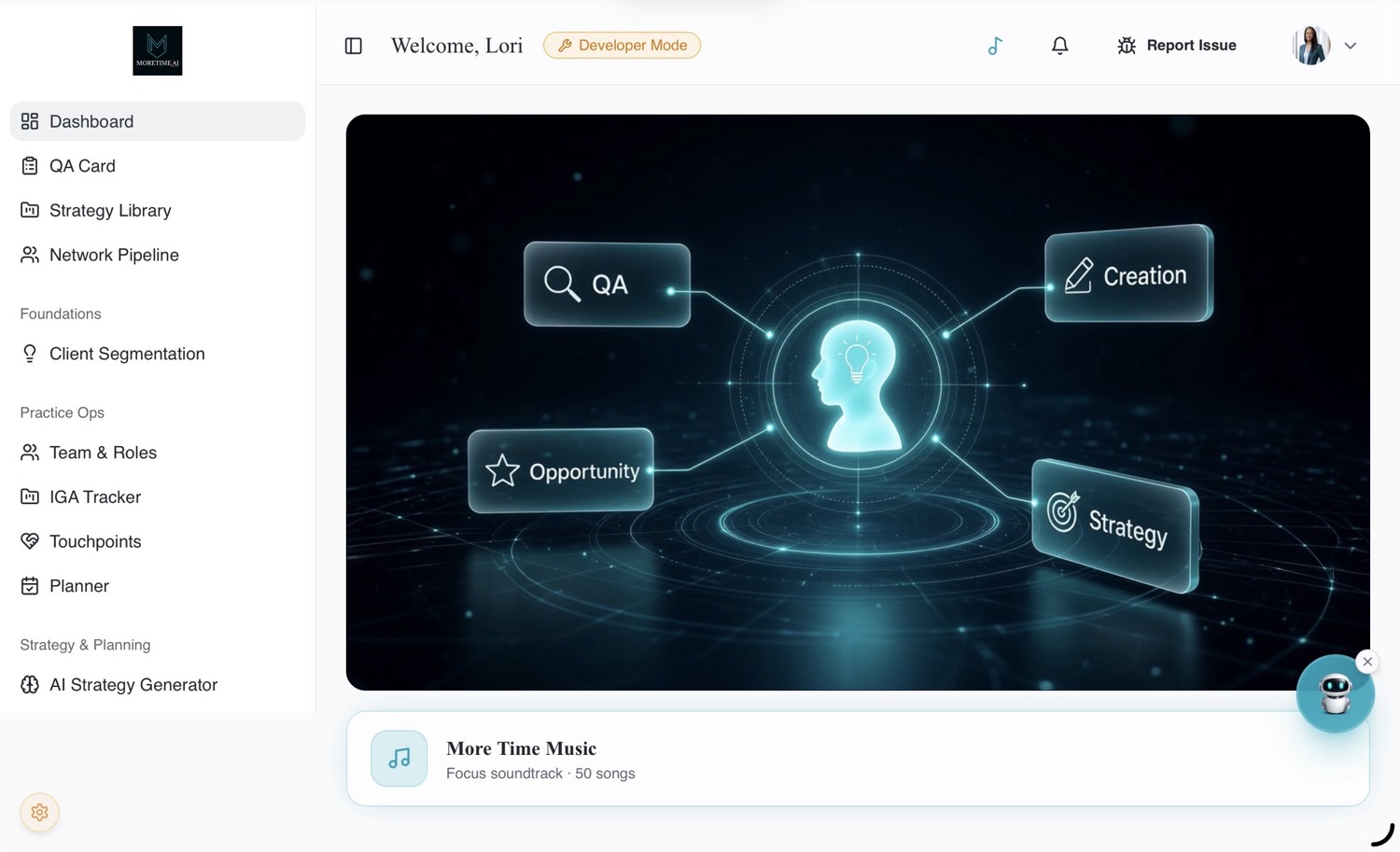Go to Touchpoints
Image resolution: width=1400 pixels, height=852 pixels.
[x=158, y=541]
